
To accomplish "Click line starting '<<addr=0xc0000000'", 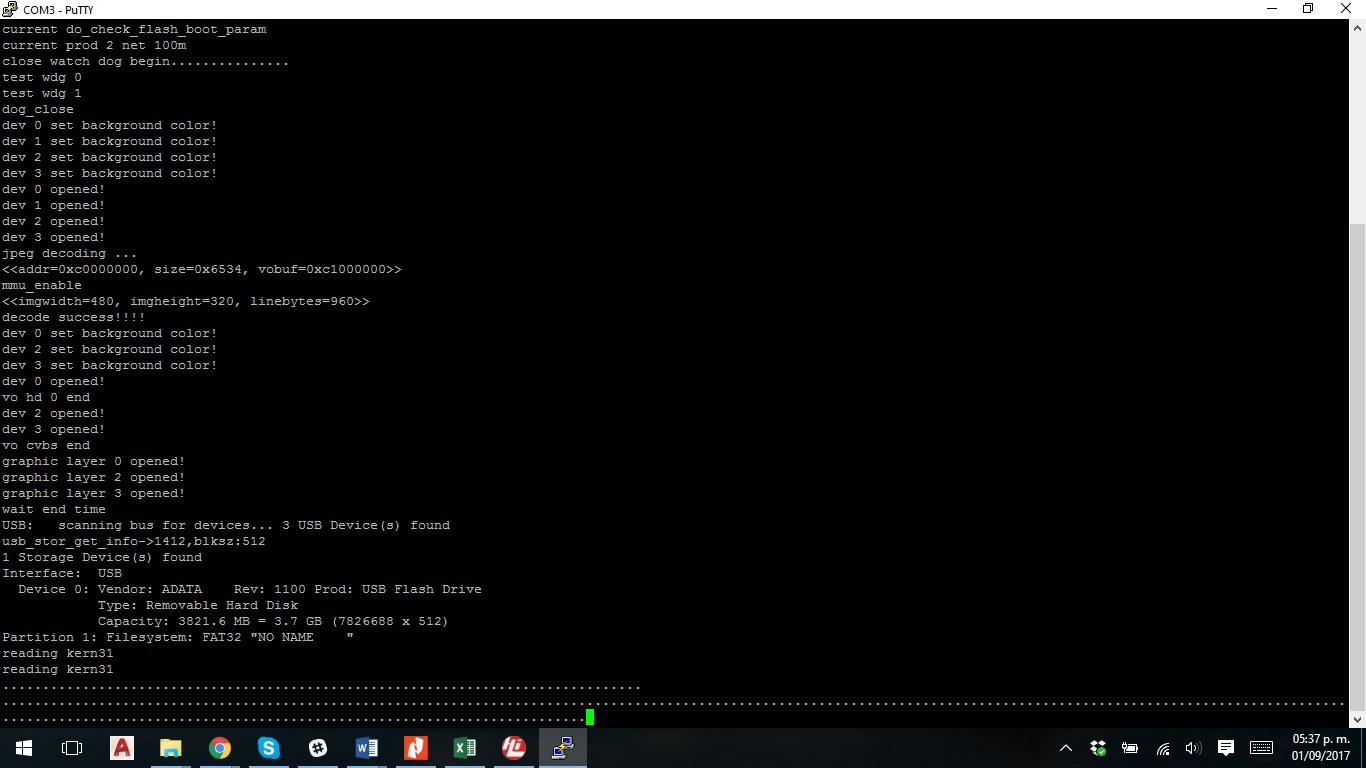I will pyautogui.click(x=202, y=269).
